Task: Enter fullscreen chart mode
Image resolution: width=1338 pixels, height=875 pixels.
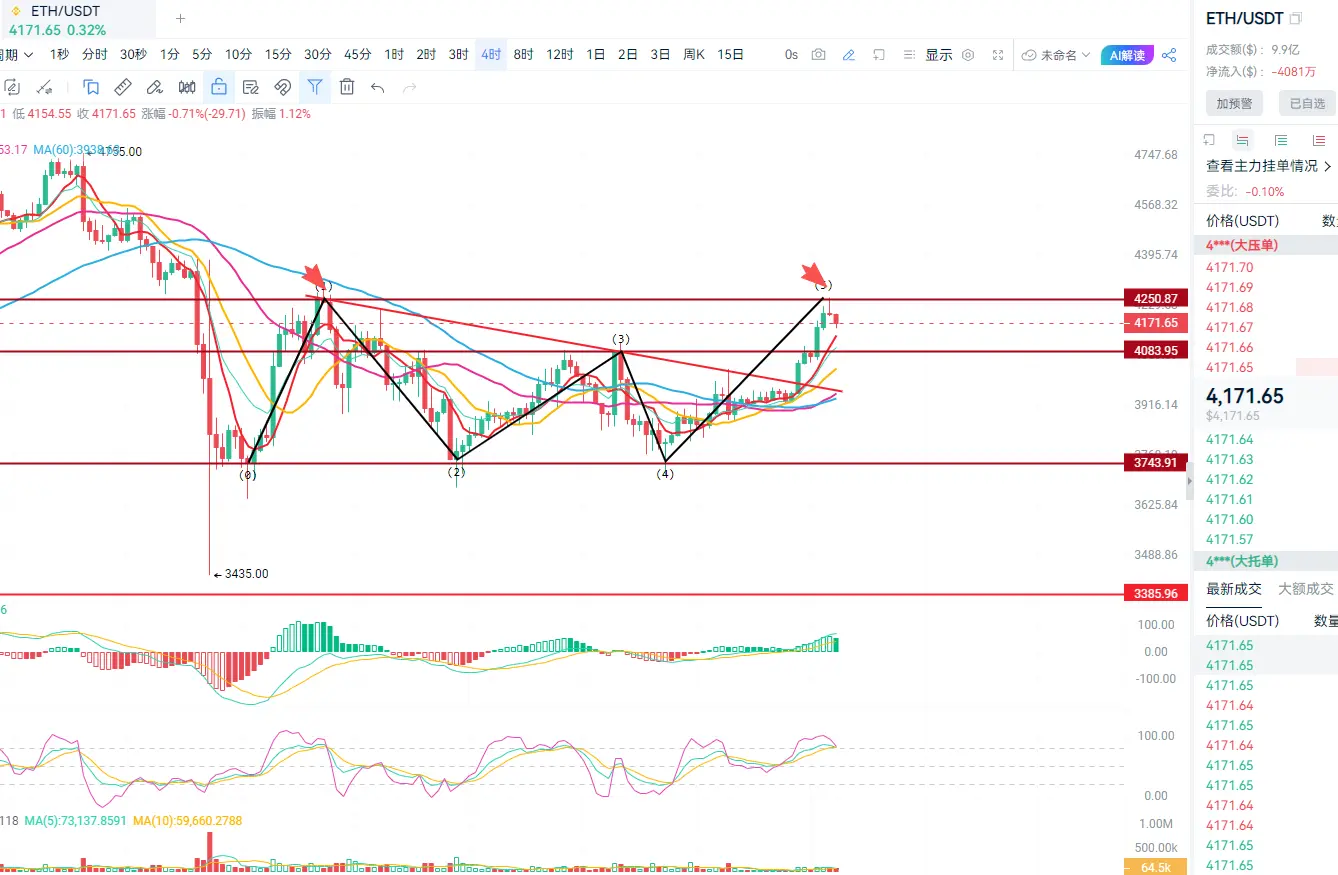Action: coord(998,55)
